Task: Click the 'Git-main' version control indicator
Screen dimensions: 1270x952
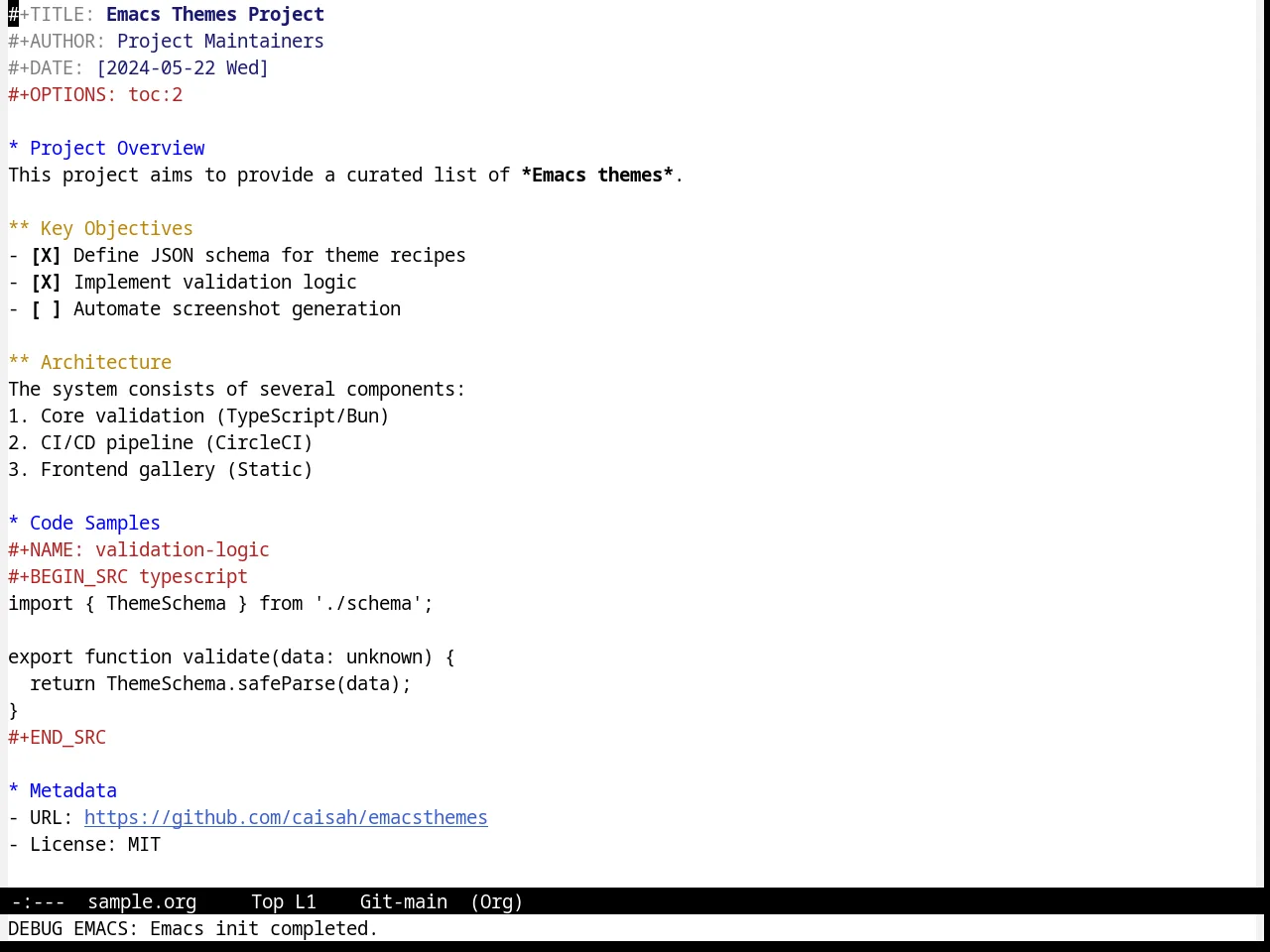Action: 404,902
